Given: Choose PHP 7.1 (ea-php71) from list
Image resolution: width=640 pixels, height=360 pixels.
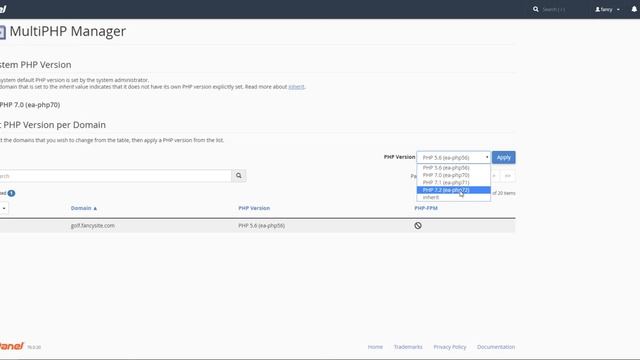Looking at the screenshot, I should (453, 182).
